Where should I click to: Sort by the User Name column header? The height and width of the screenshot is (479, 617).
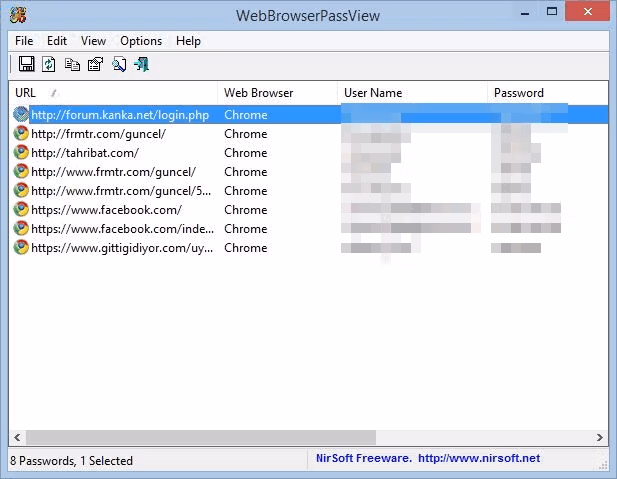[412, 93]
